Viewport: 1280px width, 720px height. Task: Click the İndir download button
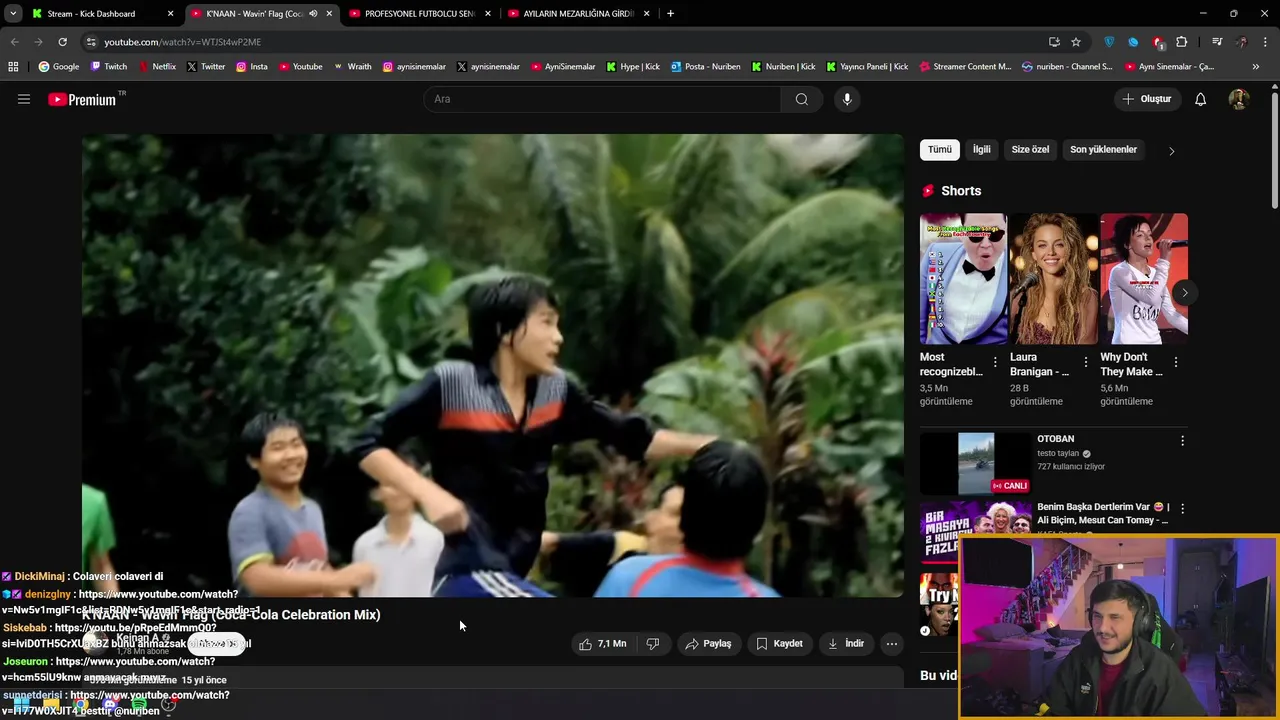pos(846,644)
